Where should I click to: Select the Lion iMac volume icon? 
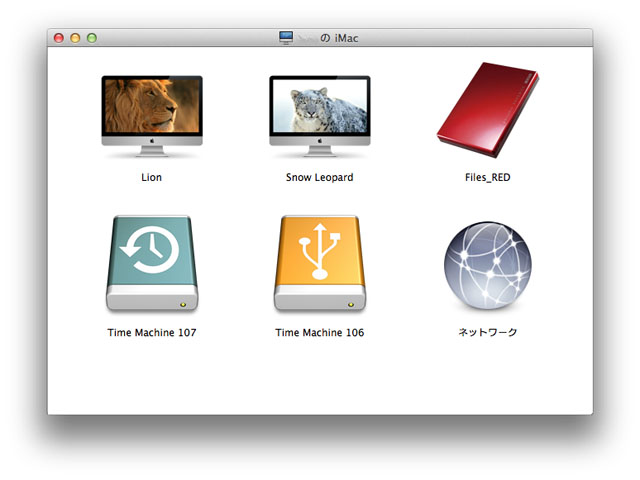[152, 116]
